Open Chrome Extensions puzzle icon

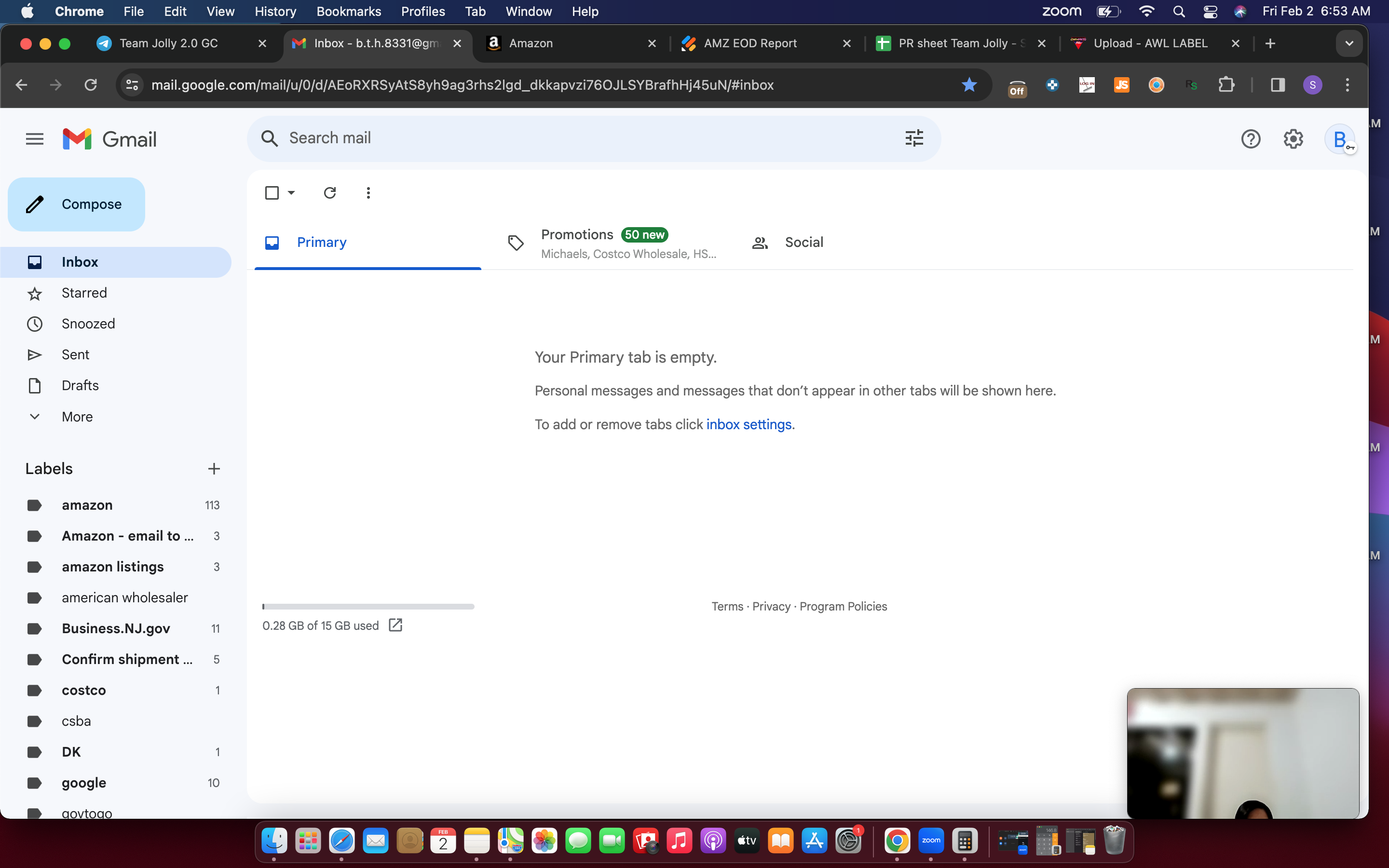(1226, 85)
